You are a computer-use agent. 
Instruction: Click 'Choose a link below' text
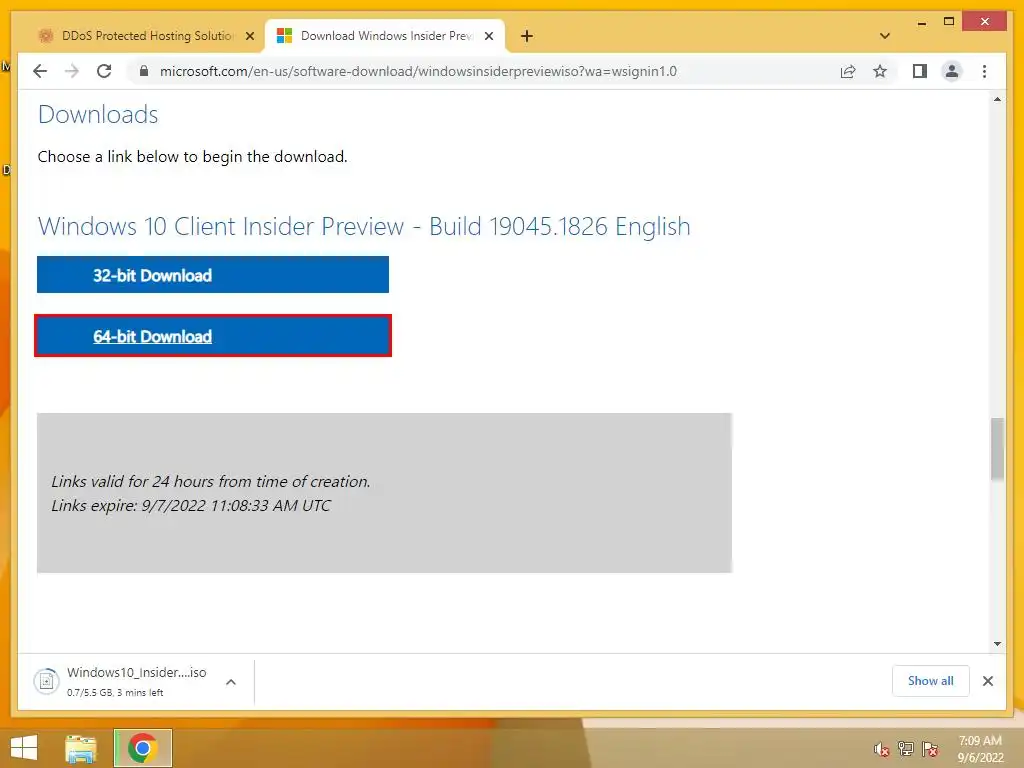pos(192,157)
